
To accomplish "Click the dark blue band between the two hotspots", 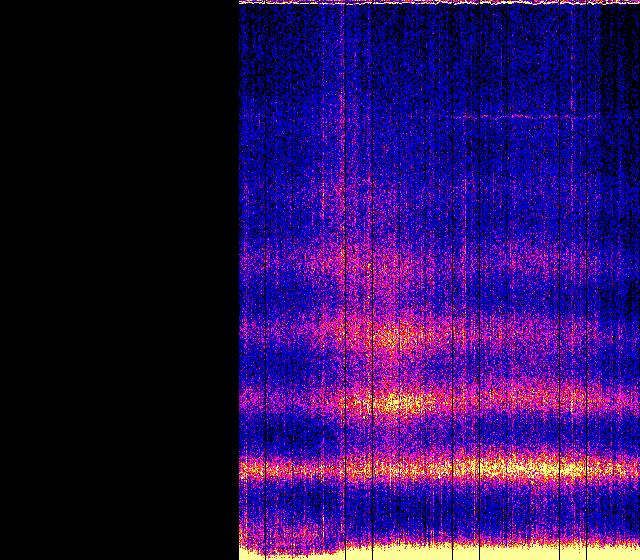I will 400,370.
